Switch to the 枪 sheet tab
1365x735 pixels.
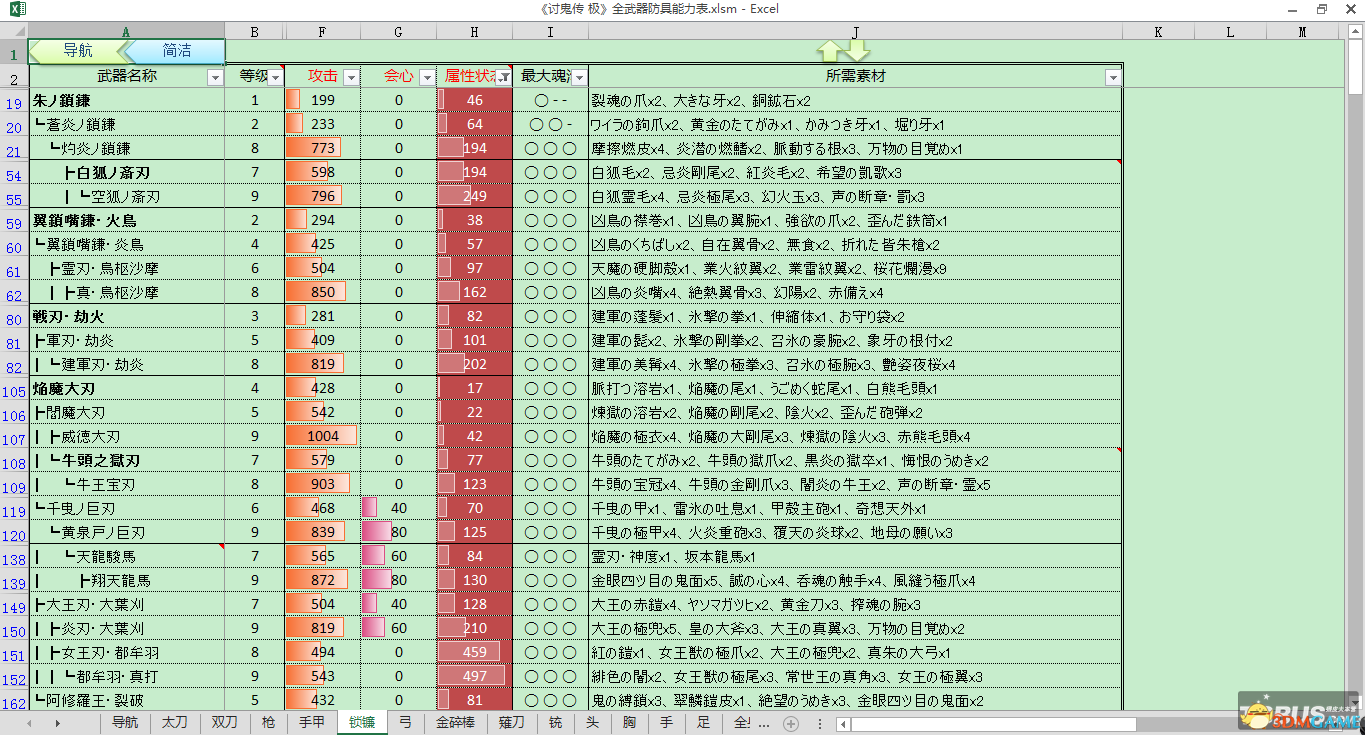click(268, 723)
